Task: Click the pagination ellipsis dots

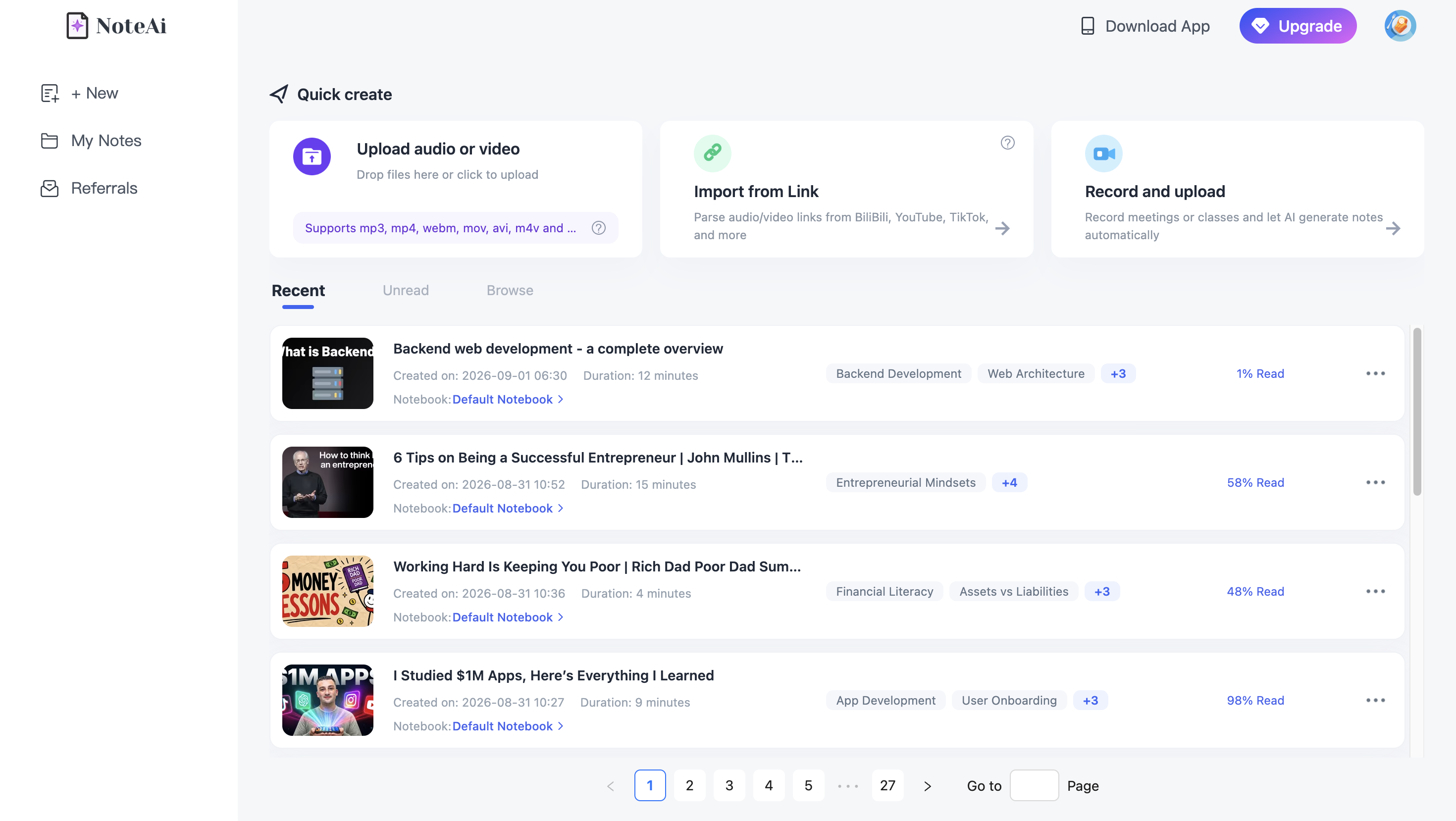Action: (x=848, y=786)
